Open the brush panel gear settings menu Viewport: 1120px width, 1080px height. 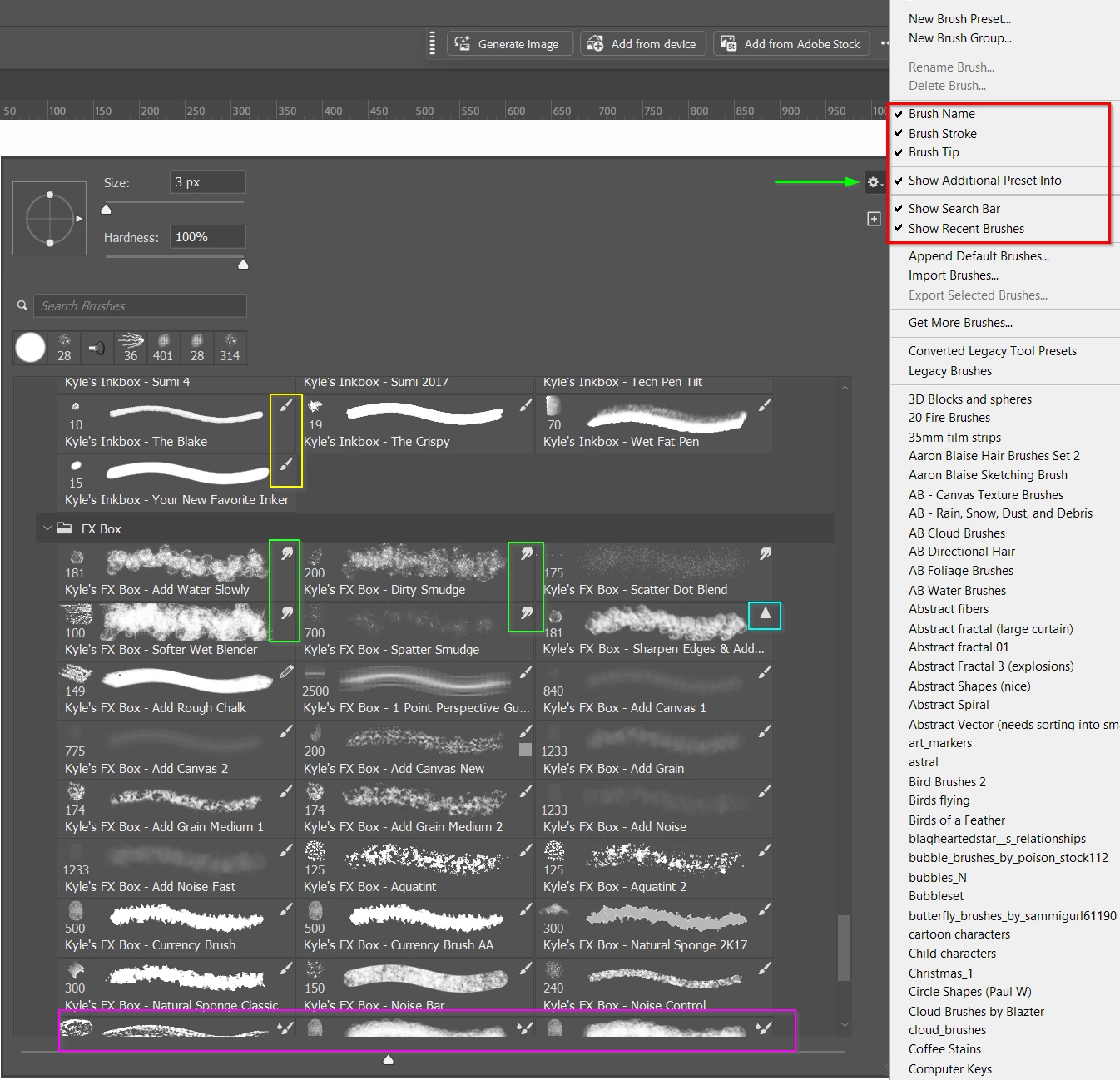coord(873,182)
